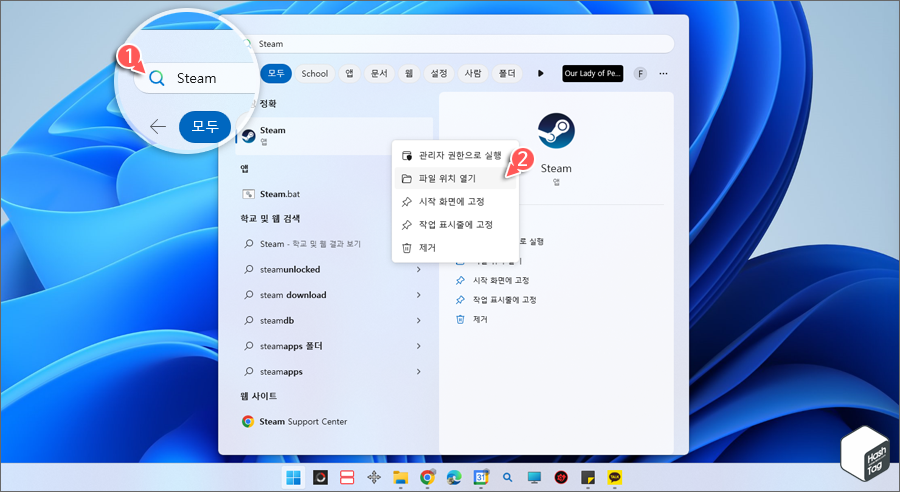Switch to the 앱 filter tab
The width and height of the screenshot is (900, 492).
coord(349,73)
